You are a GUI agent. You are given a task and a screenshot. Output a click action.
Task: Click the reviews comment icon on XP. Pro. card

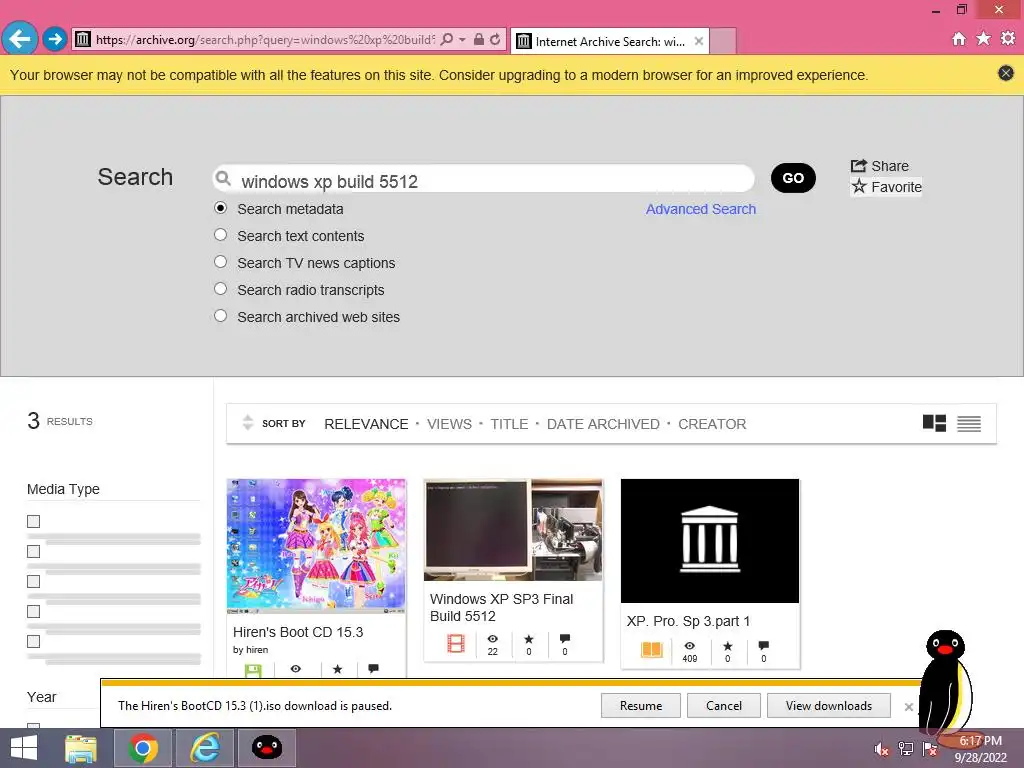pyautogui.click(x=763, y=645)
